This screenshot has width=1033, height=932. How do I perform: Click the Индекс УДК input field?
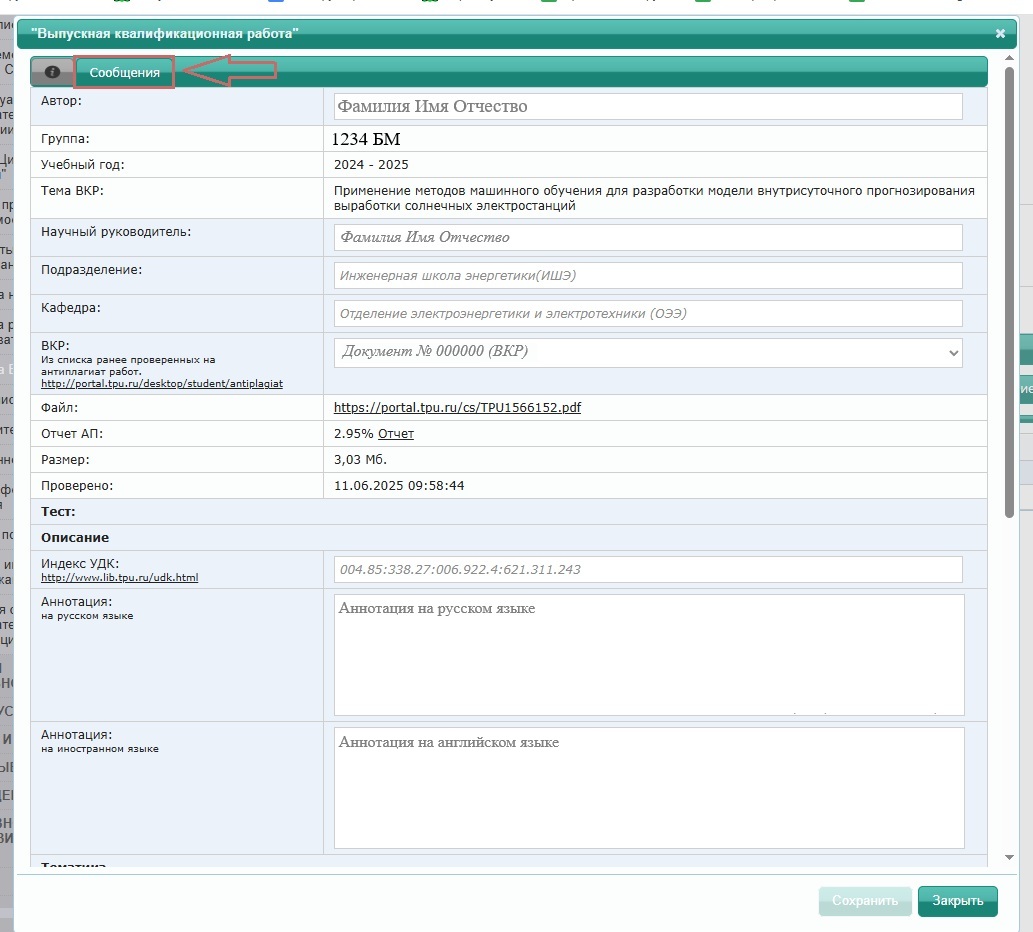point(648,570)
